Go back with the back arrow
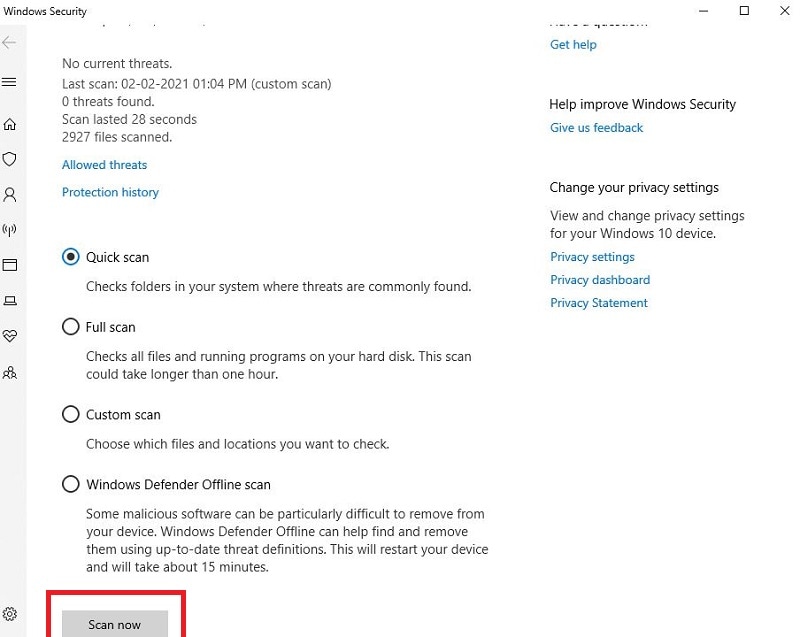 (x=9, y=42)
